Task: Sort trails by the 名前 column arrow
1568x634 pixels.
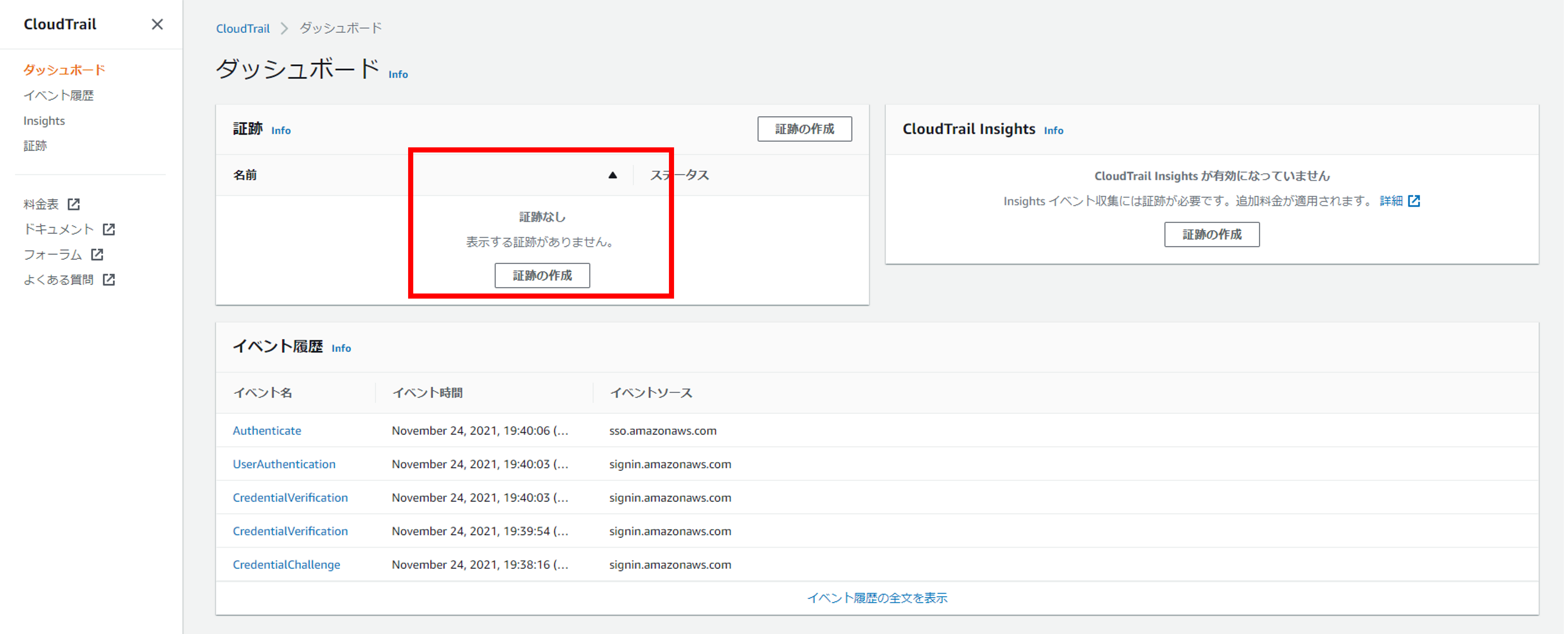Action: coord(612,175)
